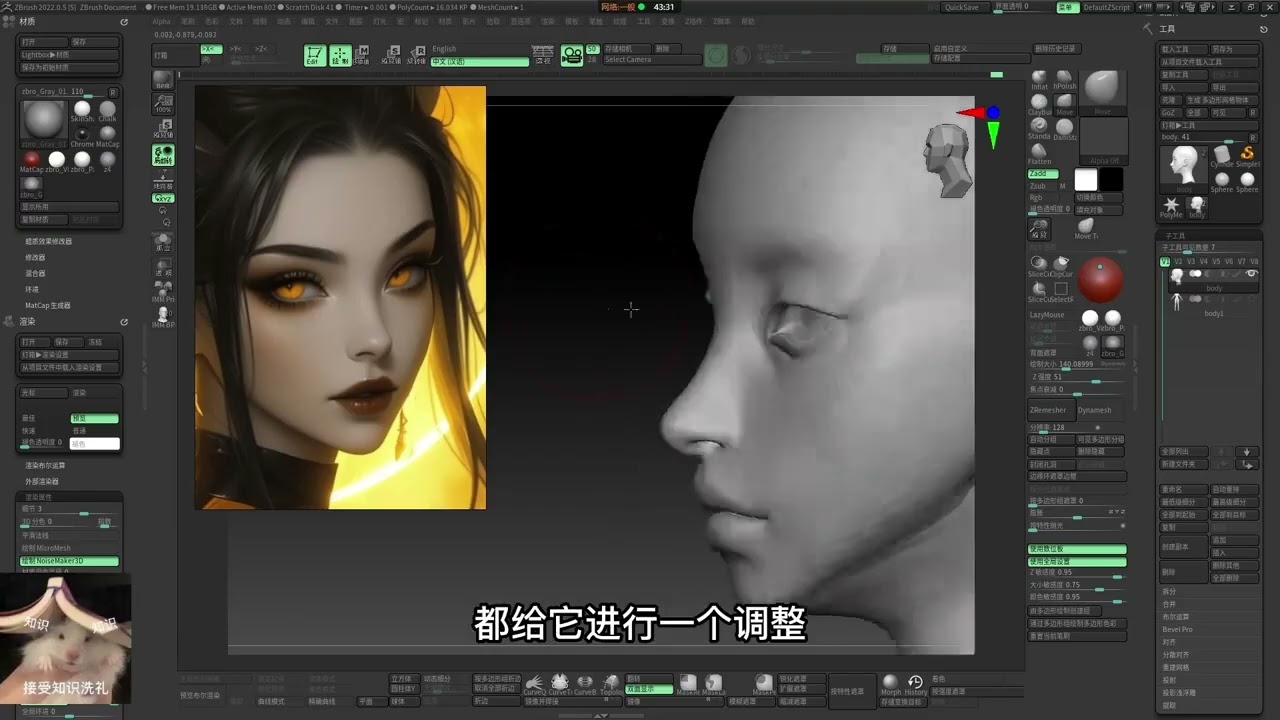1280x720 pixels.
Task: Click the camera icon in top toolbar
Action: tap(571, 56)
